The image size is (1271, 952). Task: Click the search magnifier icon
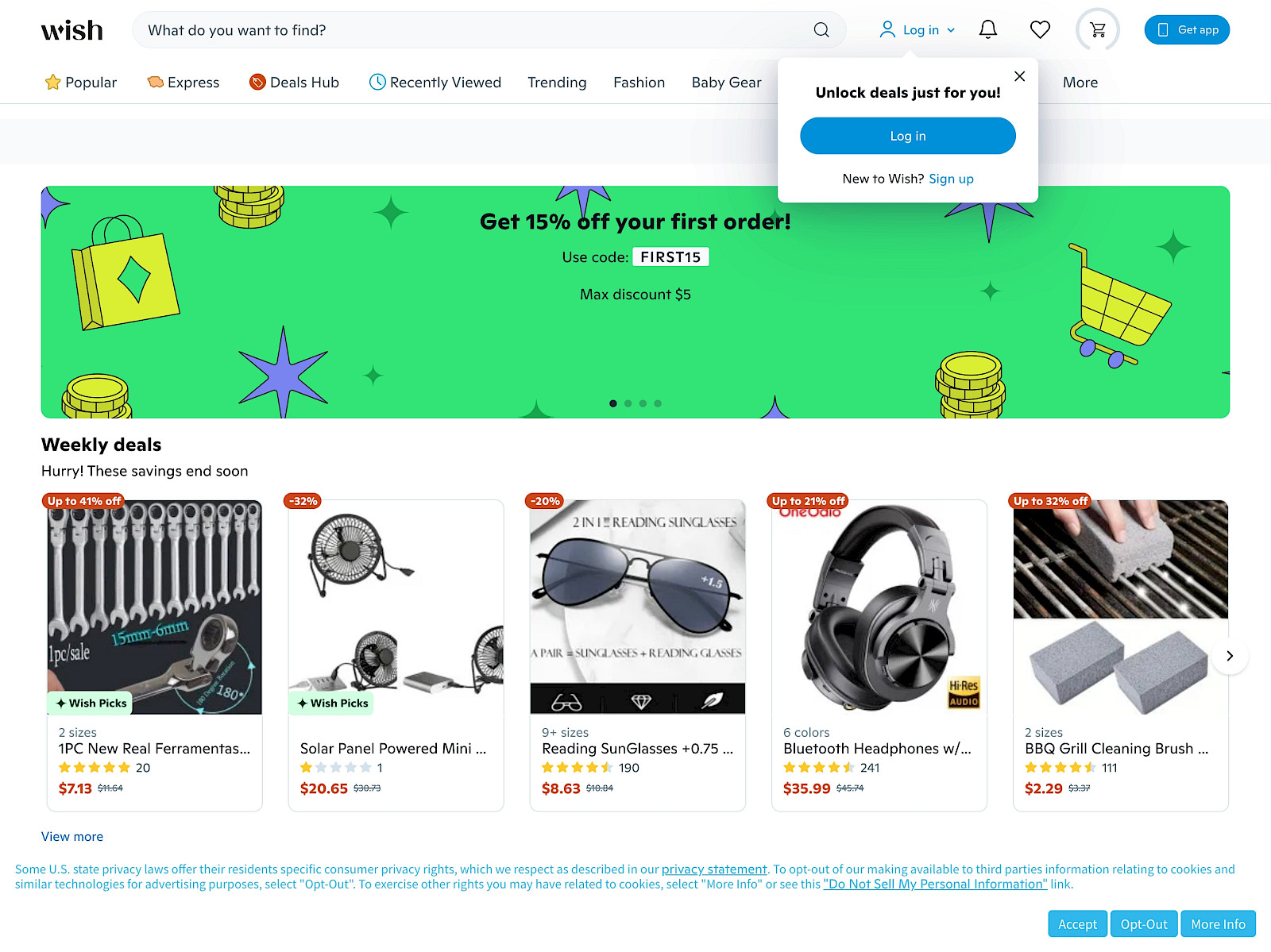point(821,30)
